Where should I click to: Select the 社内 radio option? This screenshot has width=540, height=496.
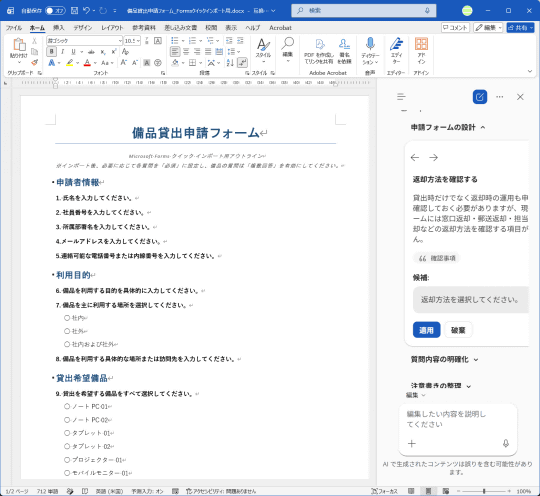(x=67, y=318)
